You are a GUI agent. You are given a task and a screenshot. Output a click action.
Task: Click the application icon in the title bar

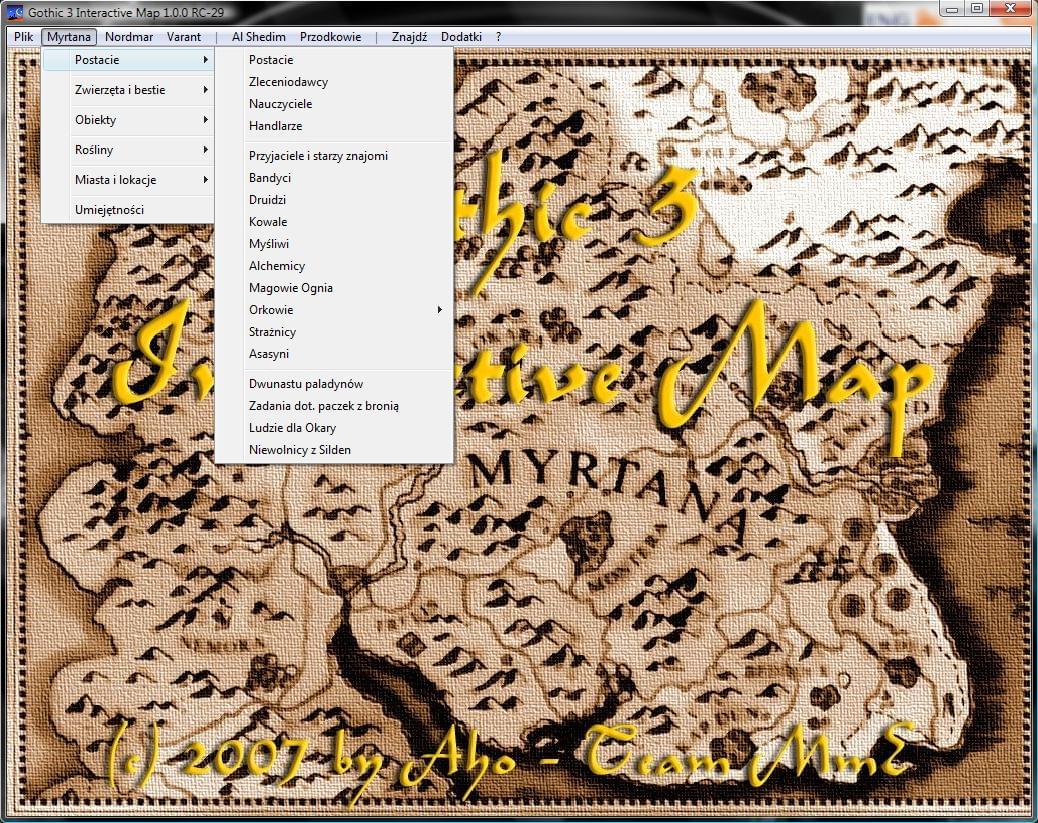point(15,12)
